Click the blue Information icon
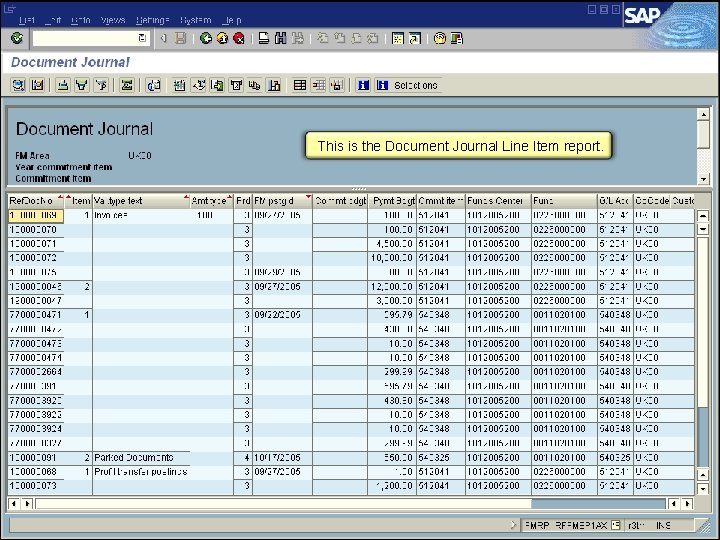 (363, 85)
